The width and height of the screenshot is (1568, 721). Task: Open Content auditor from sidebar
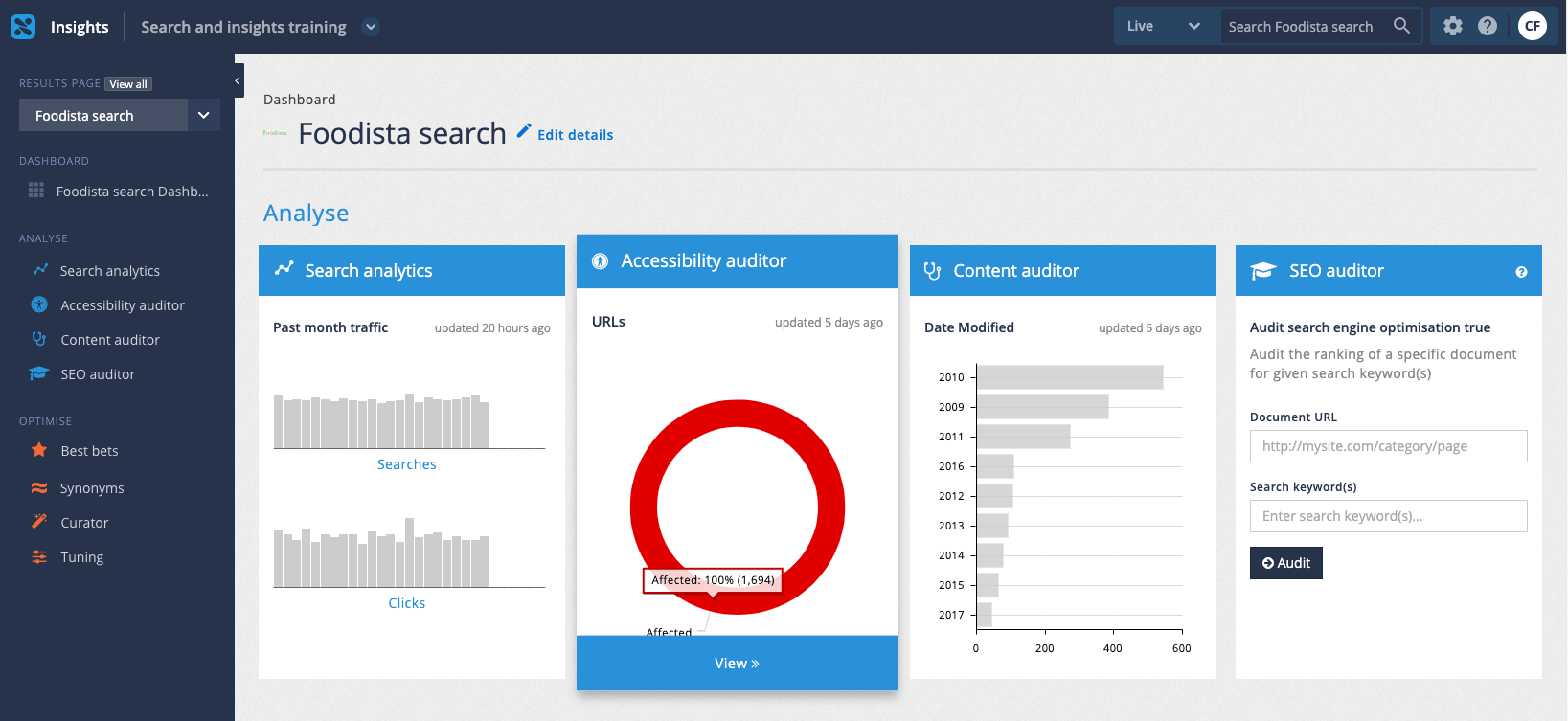(110, 339)
